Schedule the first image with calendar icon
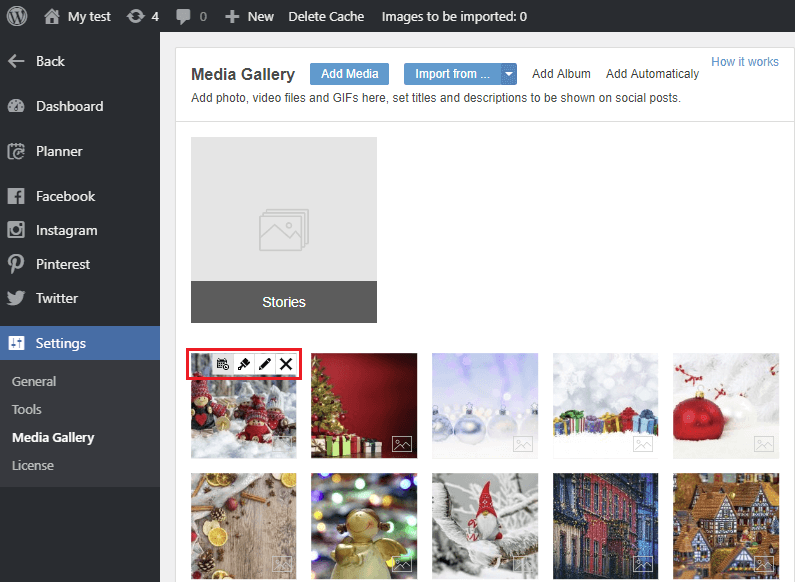Viewport: 795px width, 582px height. tap(223, 364)
